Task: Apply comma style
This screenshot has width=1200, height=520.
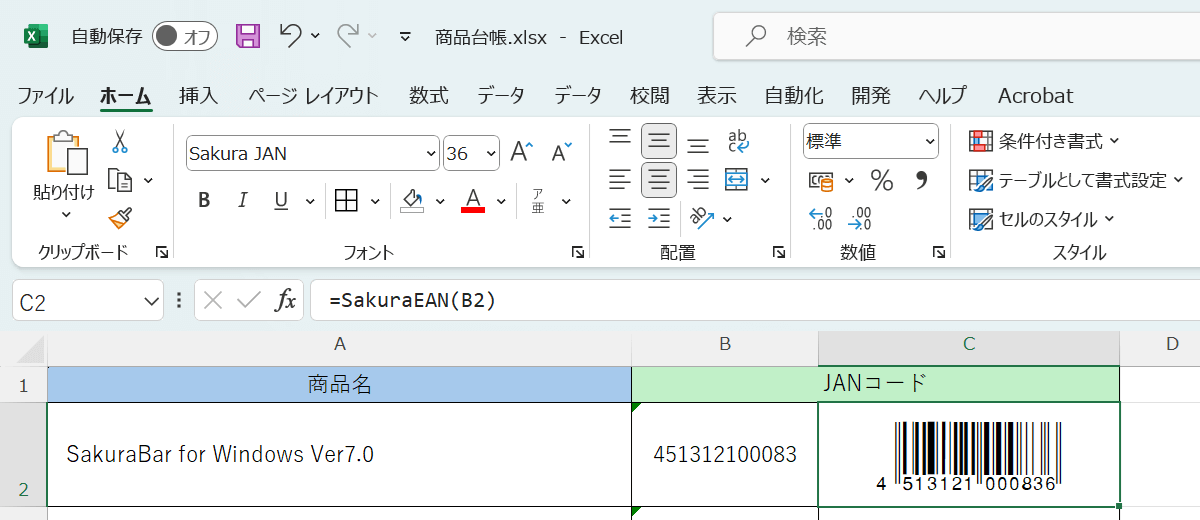Action: pos(922,180)
